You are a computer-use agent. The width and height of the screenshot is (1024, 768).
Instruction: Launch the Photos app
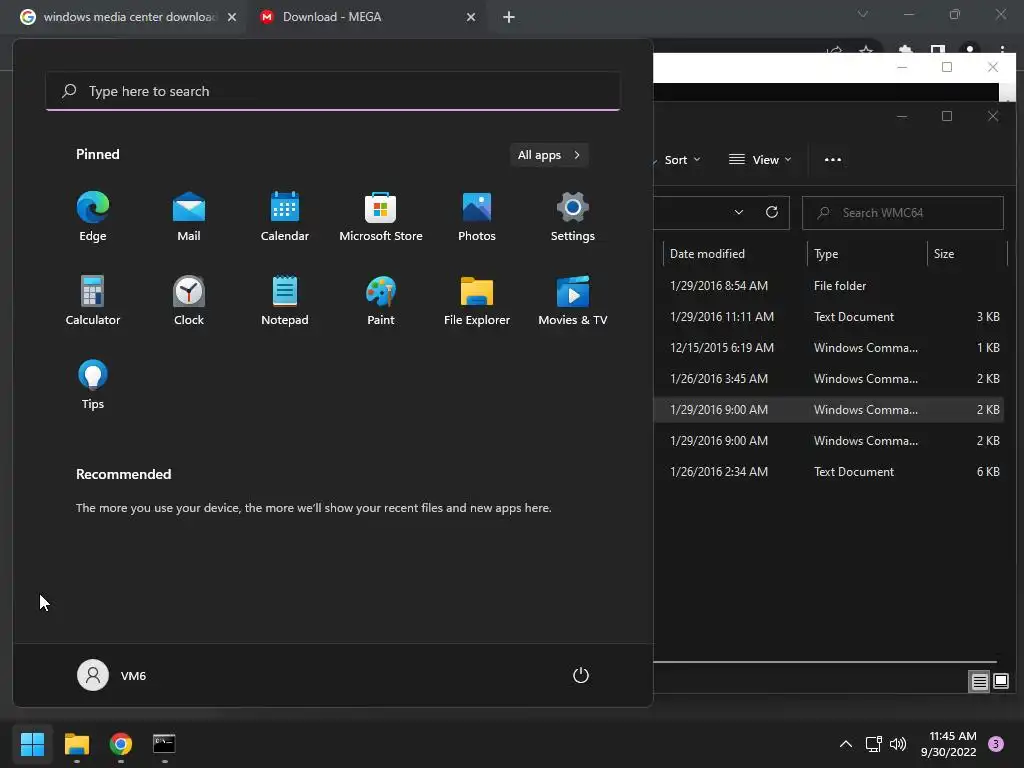point(477,217)
